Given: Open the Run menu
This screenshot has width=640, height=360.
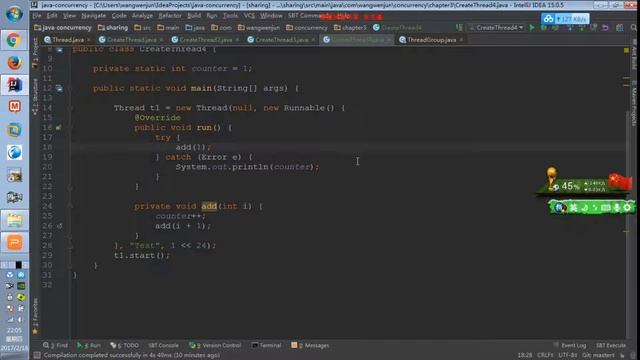Looking at the screenshot, I should tap(212, 16).
